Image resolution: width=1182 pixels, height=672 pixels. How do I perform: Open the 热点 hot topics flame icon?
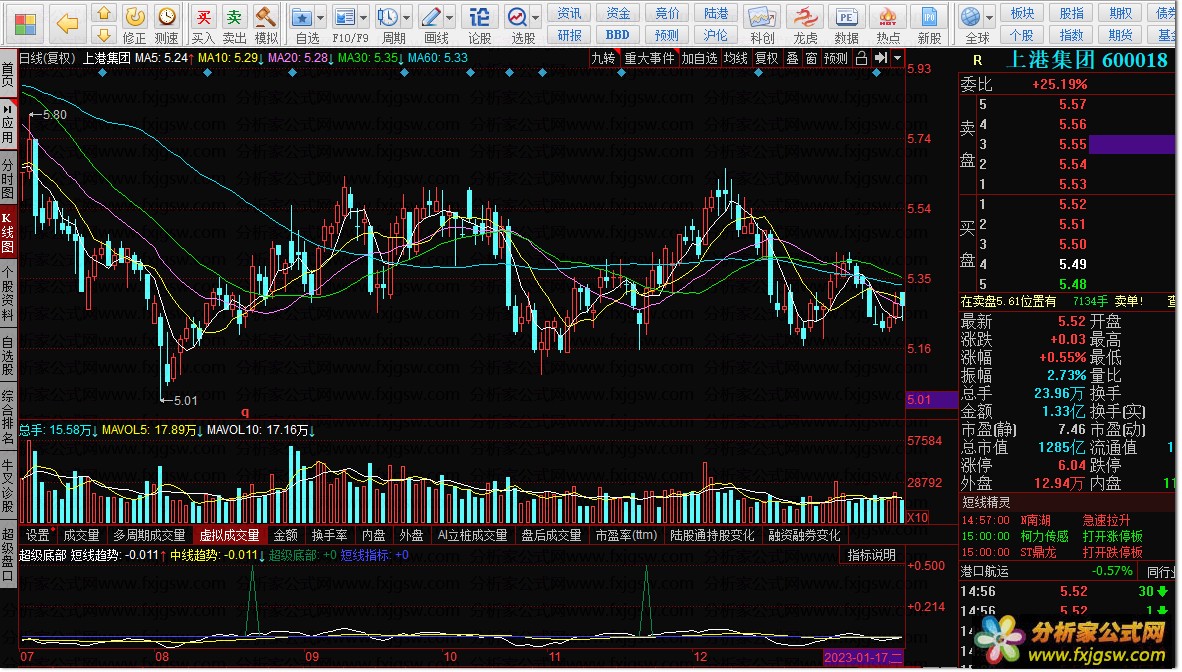point(888,17)
